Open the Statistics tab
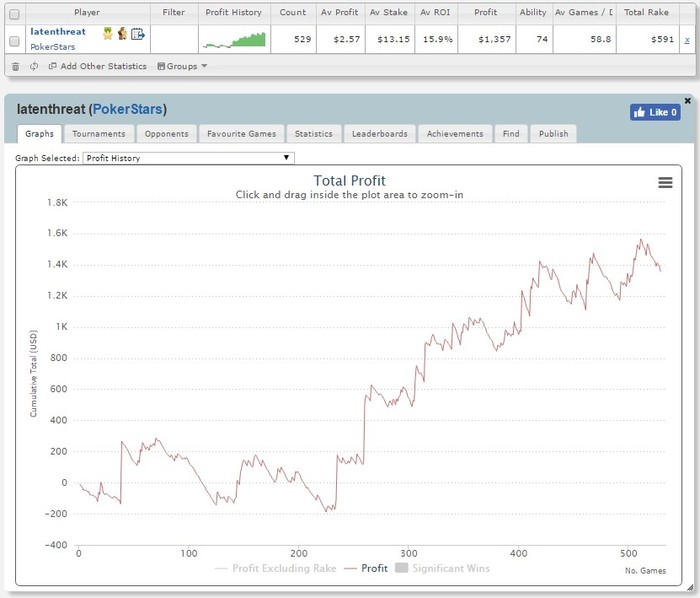Image resolution: width=700 pixels, height=598 pixels. (314, 134)
